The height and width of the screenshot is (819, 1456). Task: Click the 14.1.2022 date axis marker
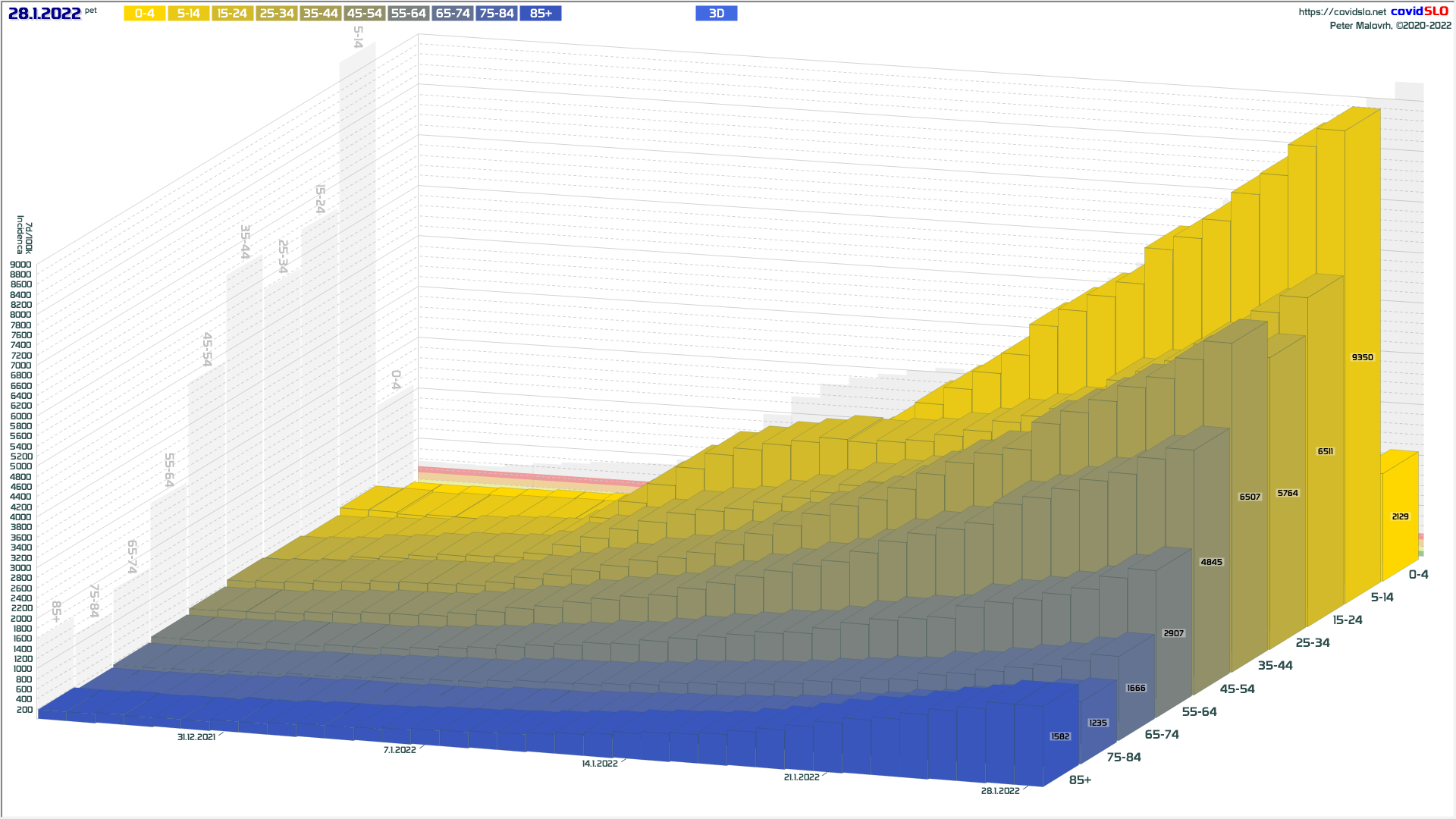599,764
